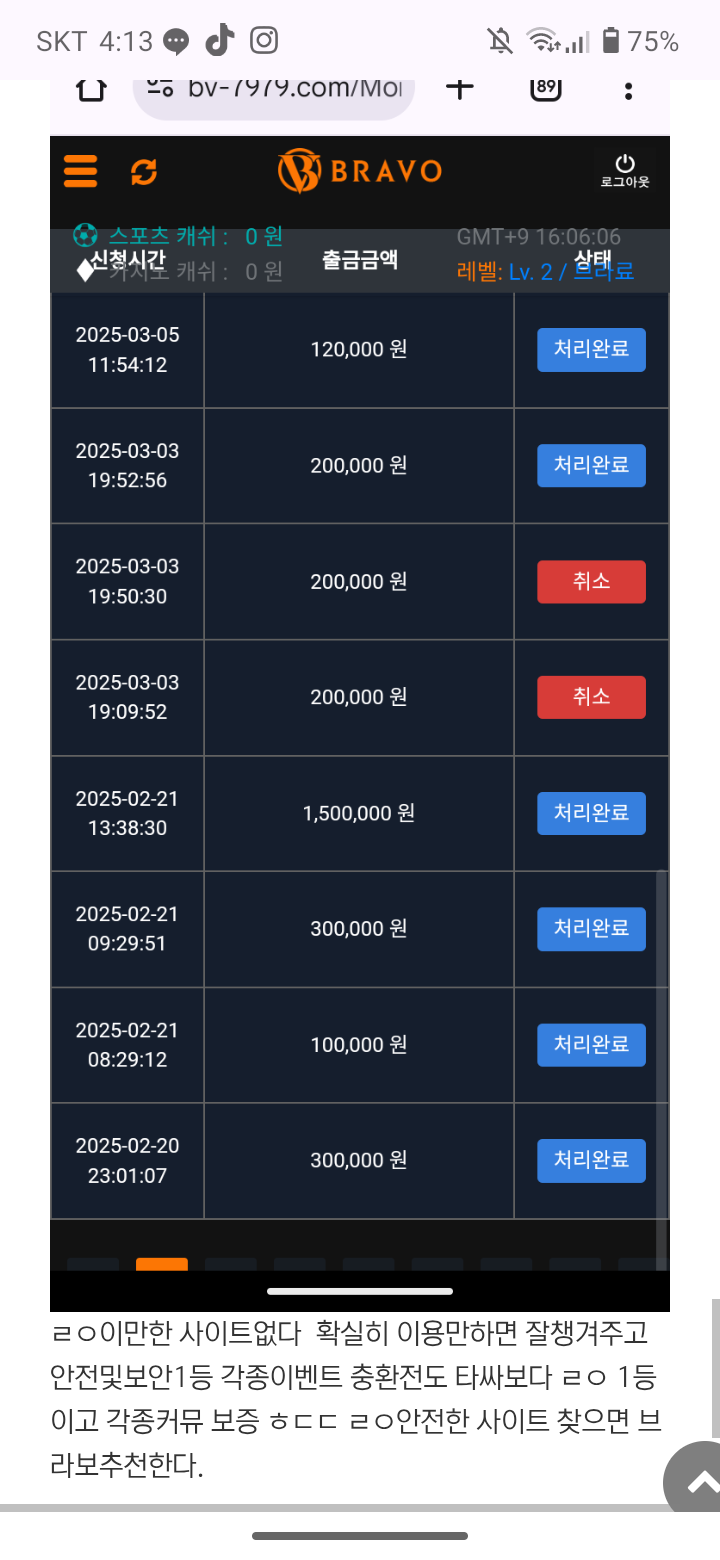Tap 취소 status on 2025-03-03 19:50:30 row
The width and height of the screenshot is (720, 1560).
tap(592, 582)
